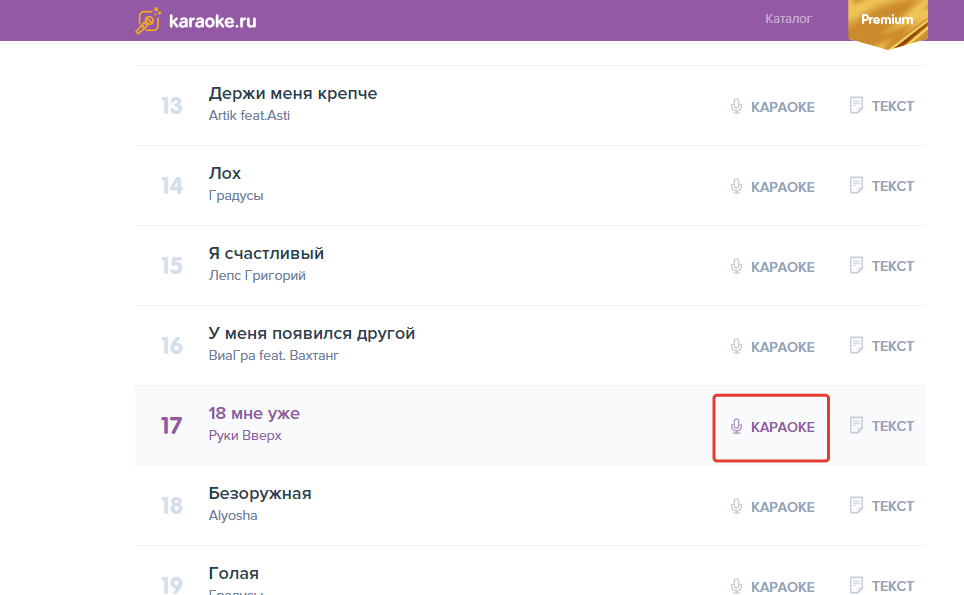This screenshot has width=964, height=595.
Task: Click chart position number 17
Action: 172,425
